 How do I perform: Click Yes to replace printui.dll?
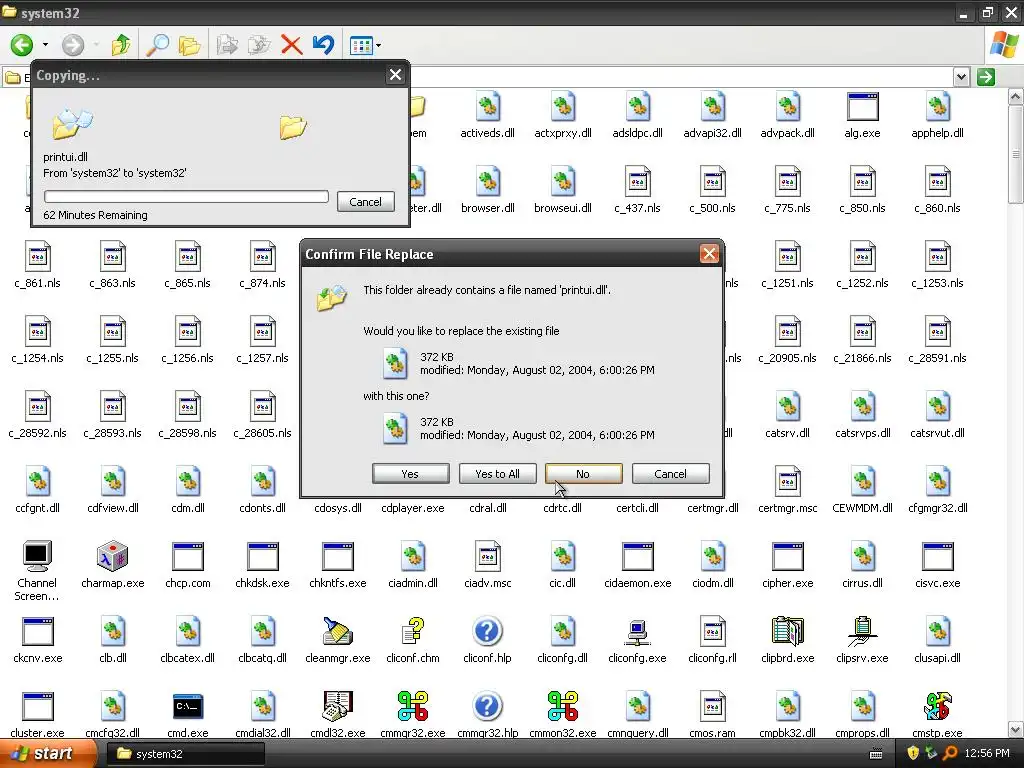tap(410, 473)
